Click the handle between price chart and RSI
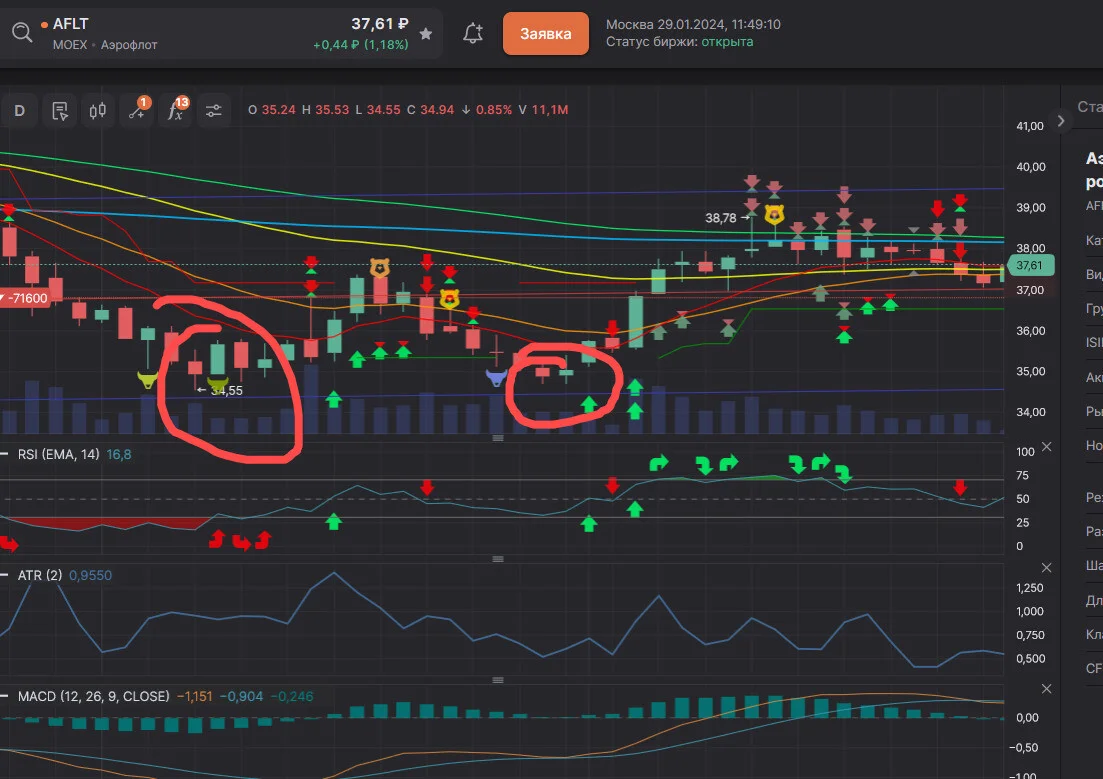This screenshot has width=1103, height=779. coord(498,438)
